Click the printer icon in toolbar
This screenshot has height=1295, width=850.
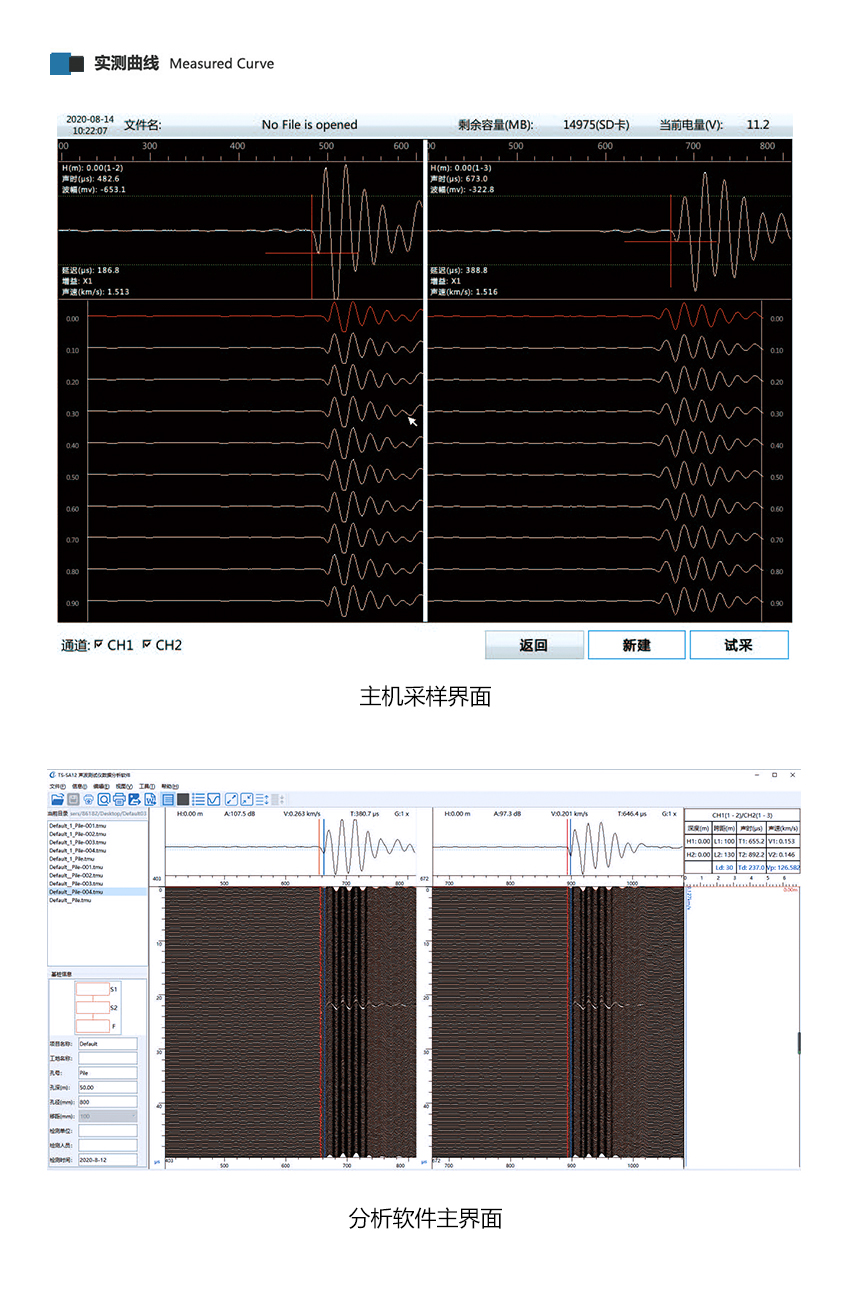(x=118, y=799)
